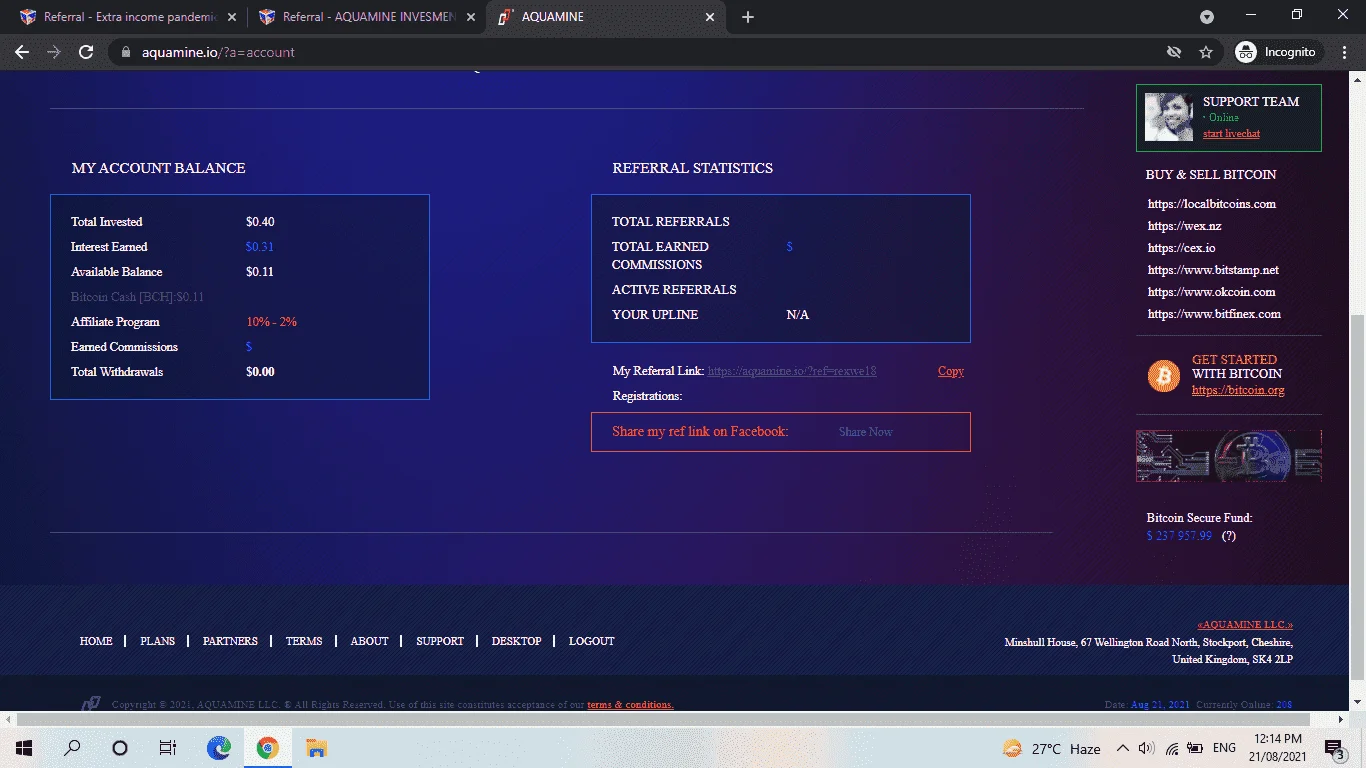Open File Explorer from taskbar

316,748
